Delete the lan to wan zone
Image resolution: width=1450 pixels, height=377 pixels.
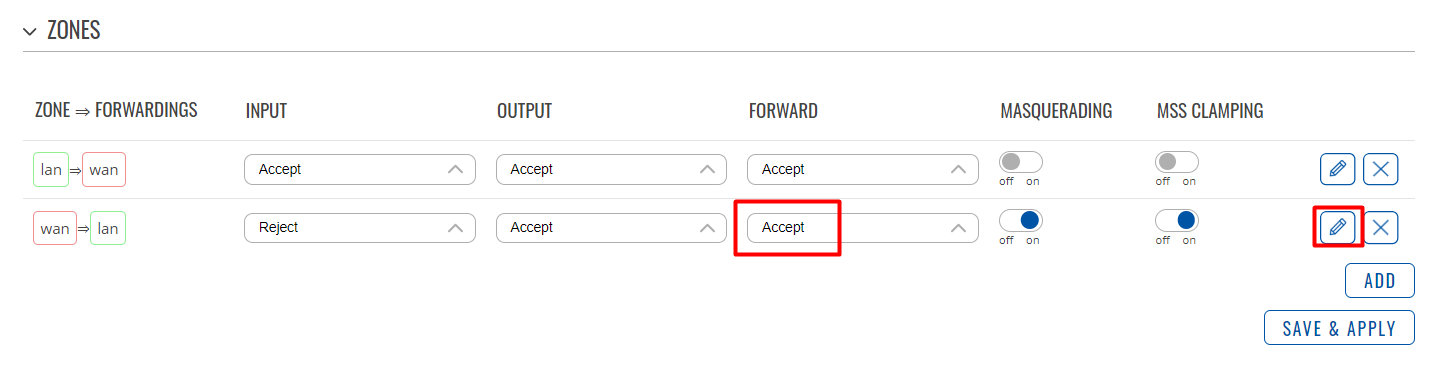(x=1381, y=169)
